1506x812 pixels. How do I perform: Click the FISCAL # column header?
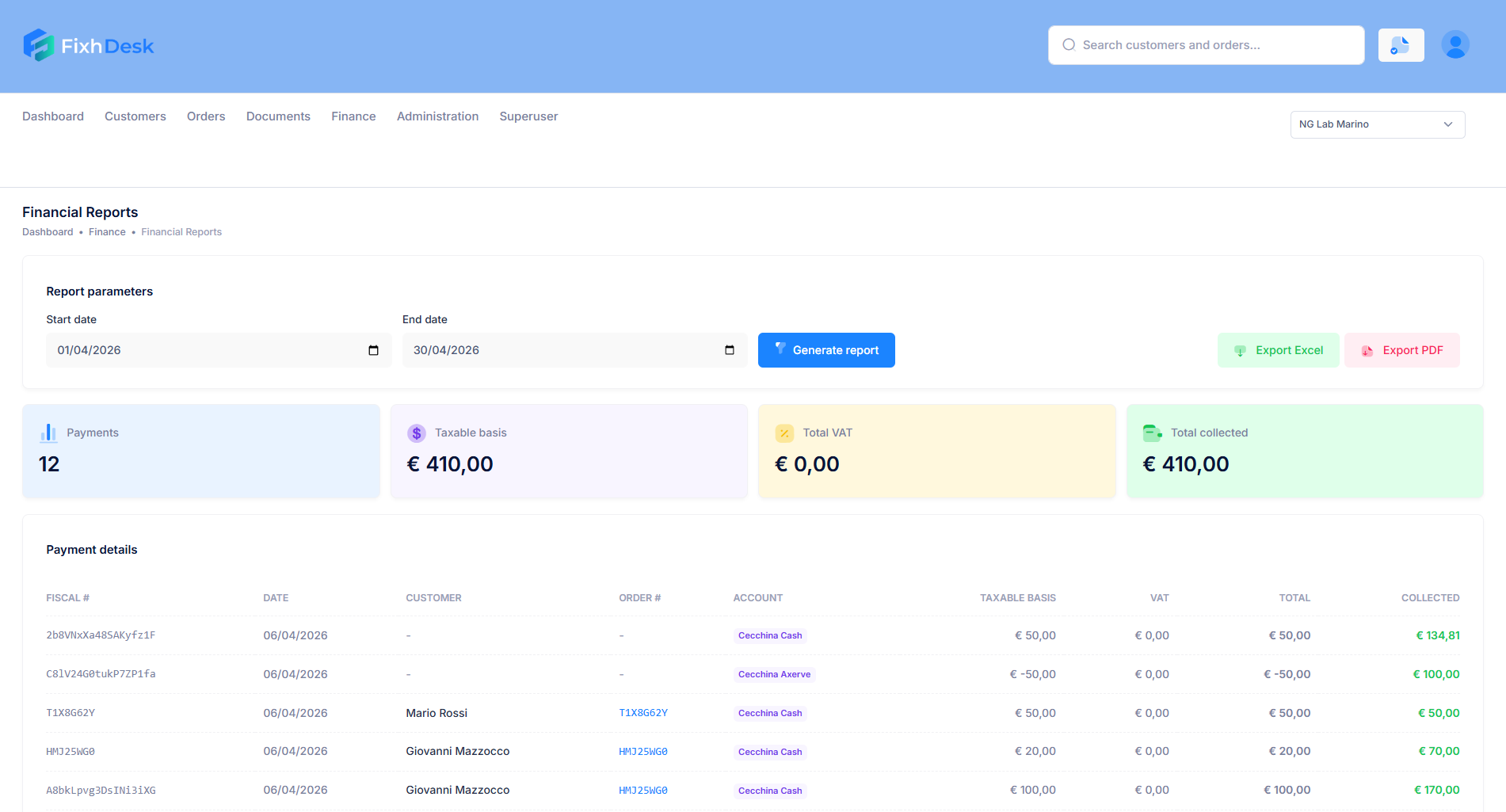point(67,598)
